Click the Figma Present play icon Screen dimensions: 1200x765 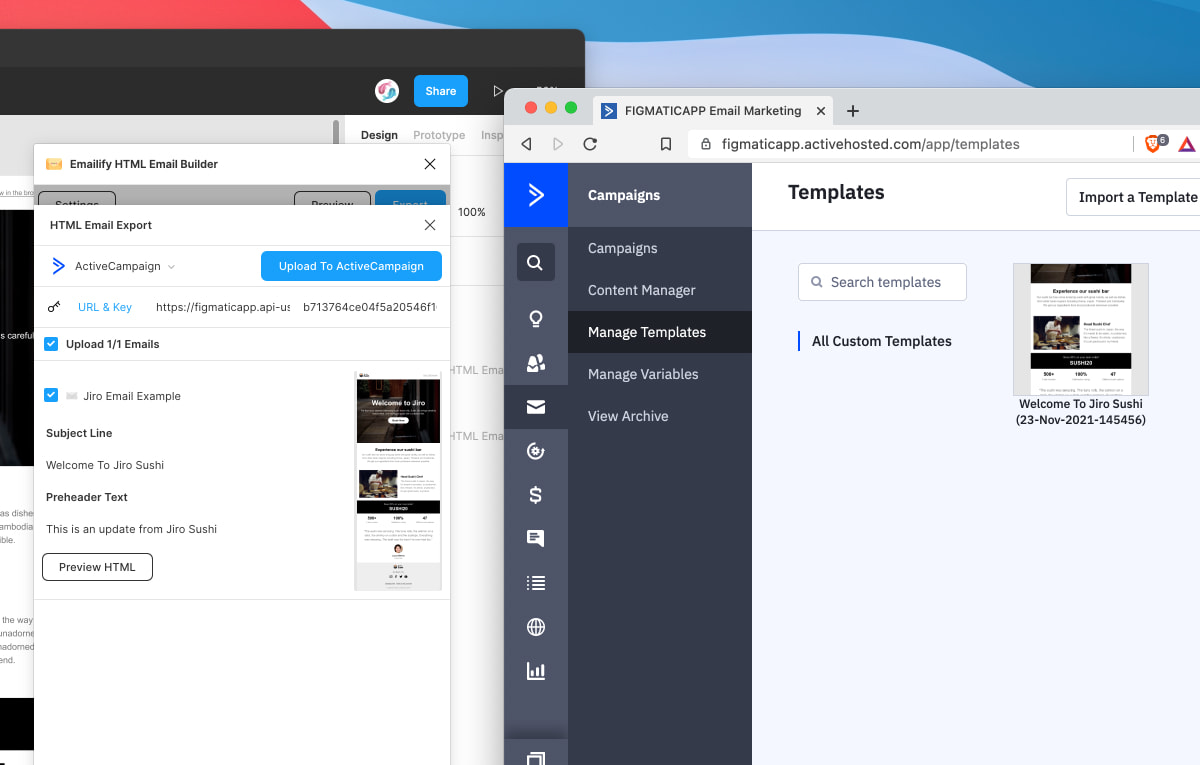point(498,91)
